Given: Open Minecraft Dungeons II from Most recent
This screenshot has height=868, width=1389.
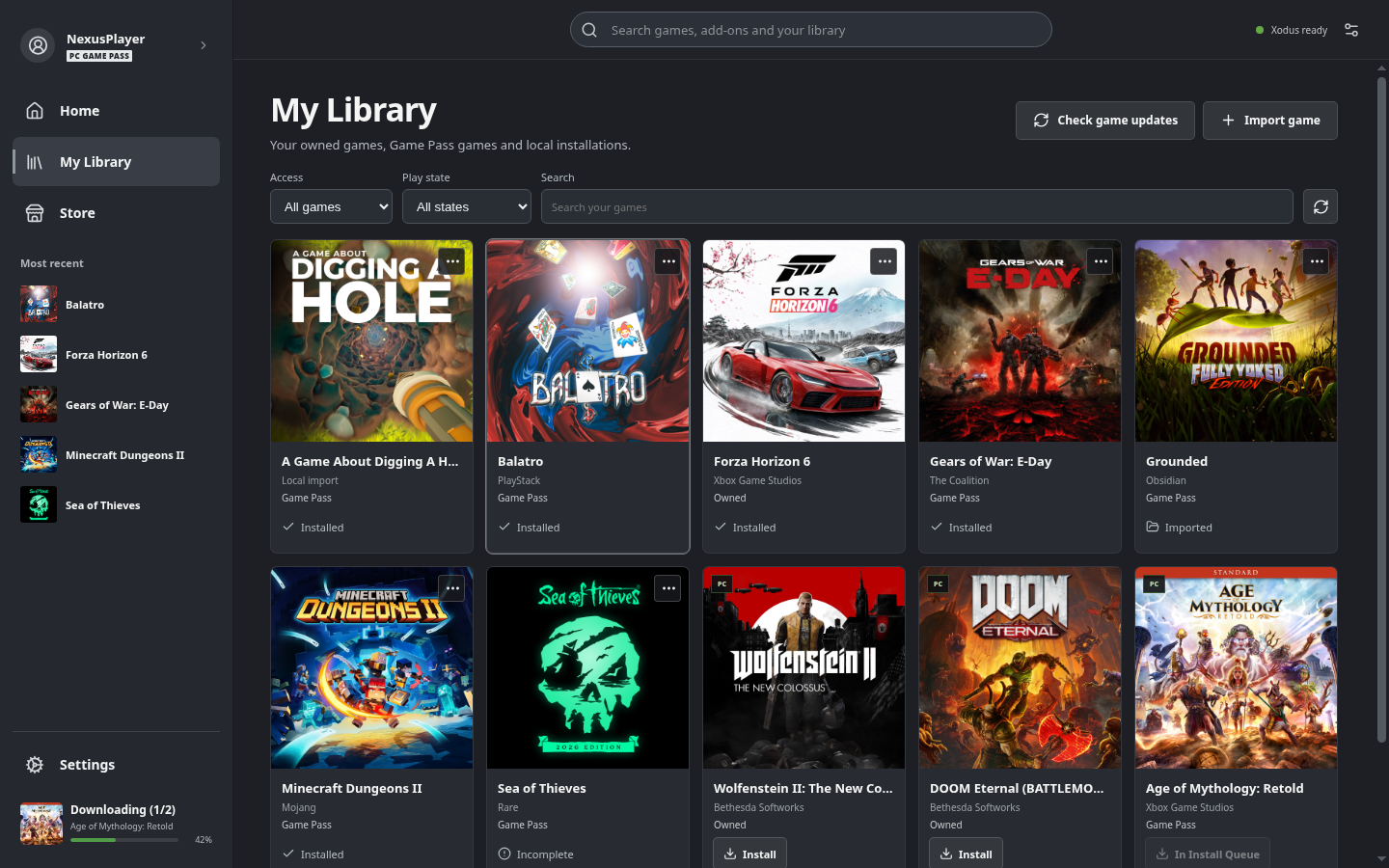Looking at the screenshot, I should tap(116, 455).
